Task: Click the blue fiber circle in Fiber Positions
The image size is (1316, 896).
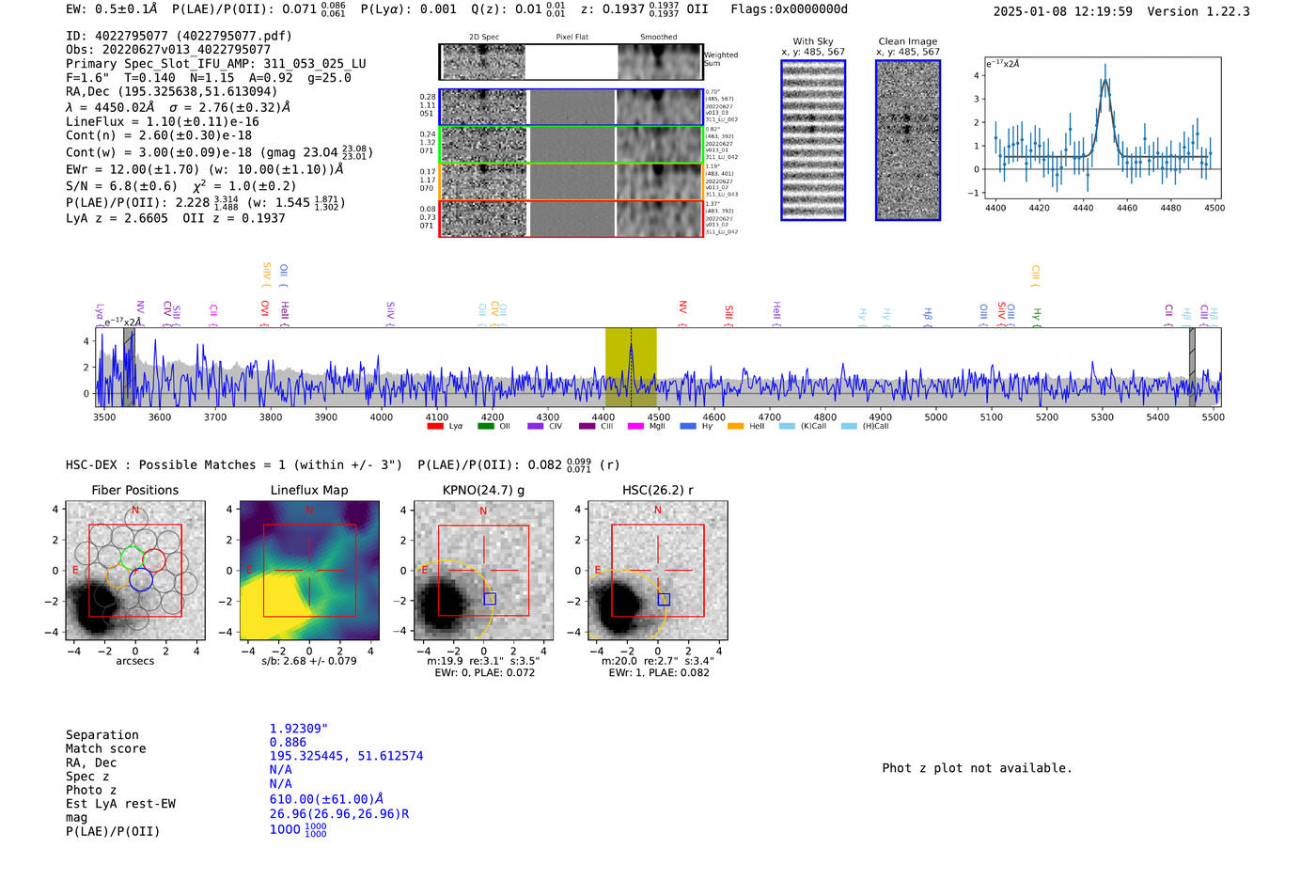Action: (x=141, y=579)
